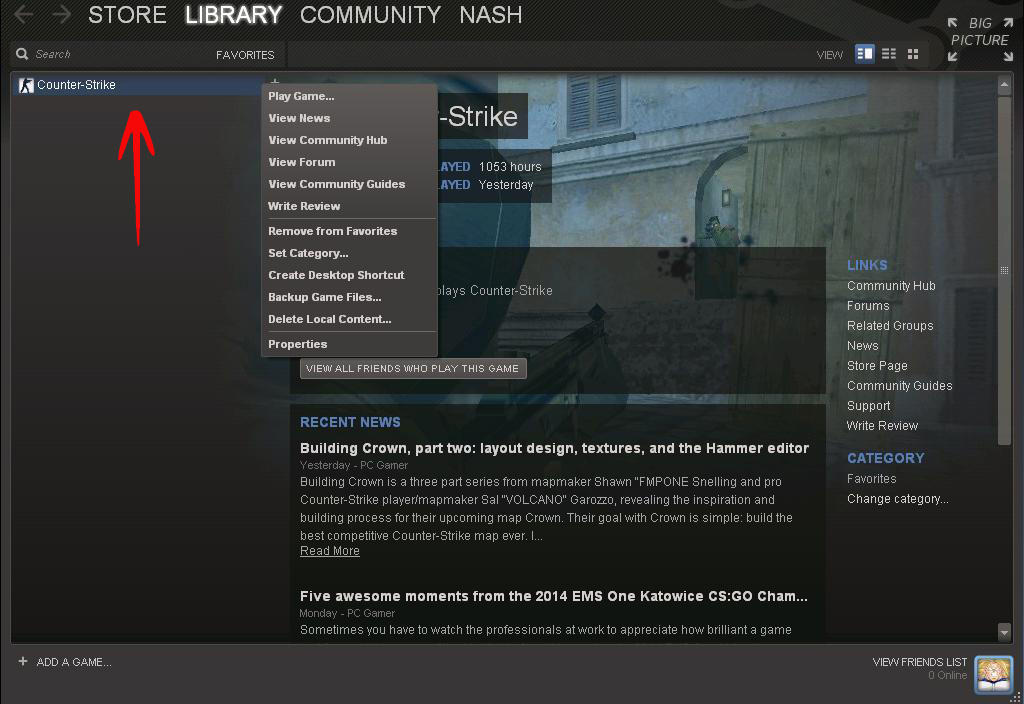Viewport: 1024px width, 704px height.
Task: Go forward with the right arrow icon
Action: coord(61,14)
